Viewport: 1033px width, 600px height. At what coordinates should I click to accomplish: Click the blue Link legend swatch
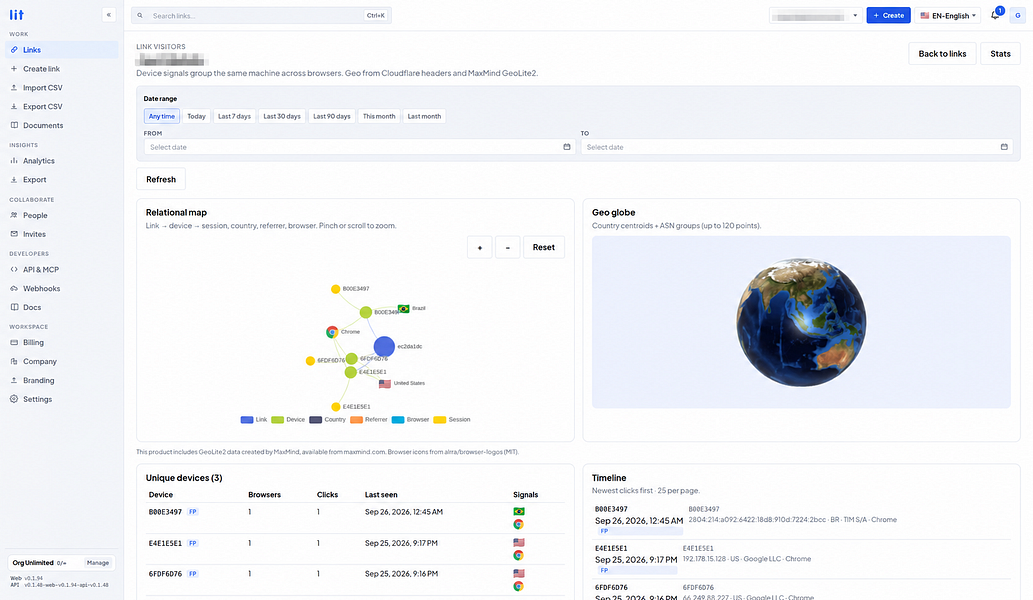[x=247, y=420]
